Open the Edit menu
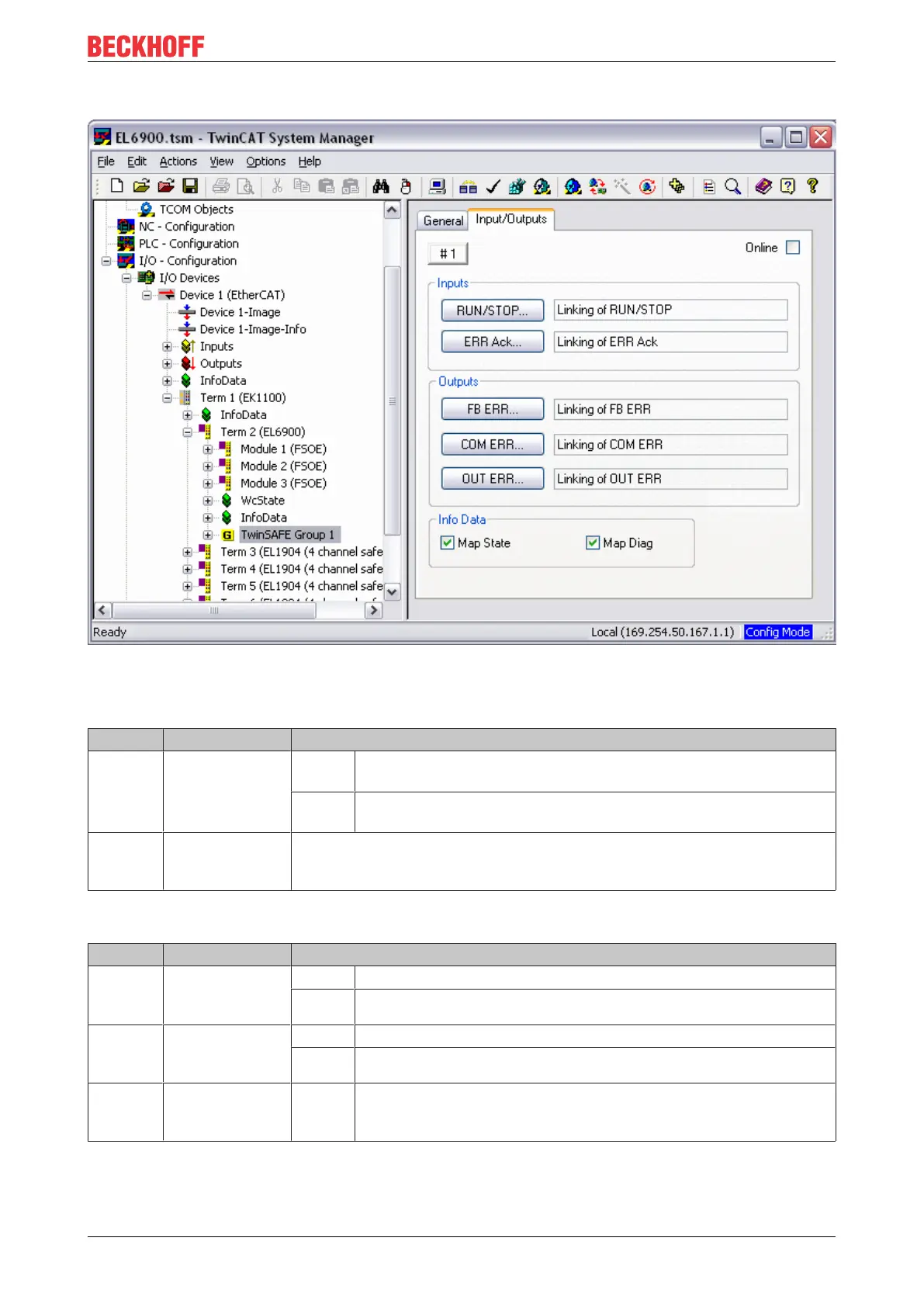This screenshot has width=924, height=1307. tap(137, 161)
